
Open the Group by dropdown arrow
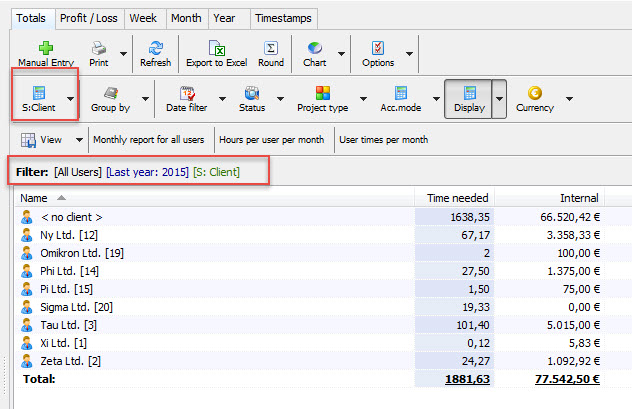145,100
